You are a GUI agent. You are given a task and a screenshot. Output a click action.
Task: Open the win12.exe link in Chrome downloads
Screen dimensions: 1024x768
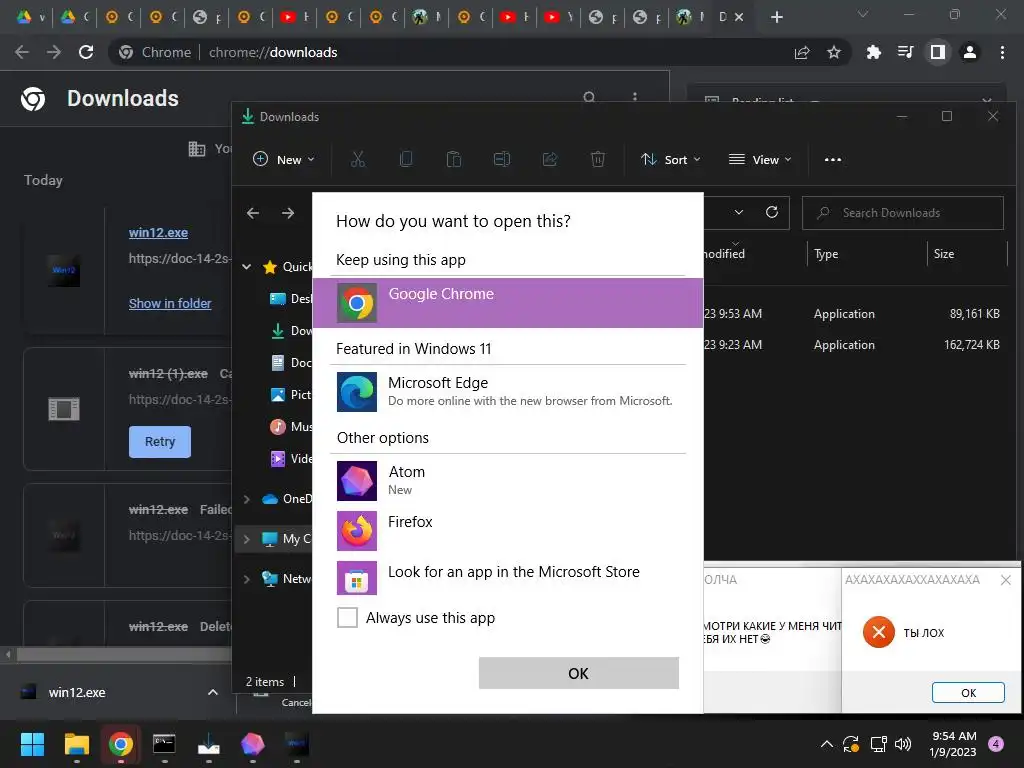coord(158,232)
